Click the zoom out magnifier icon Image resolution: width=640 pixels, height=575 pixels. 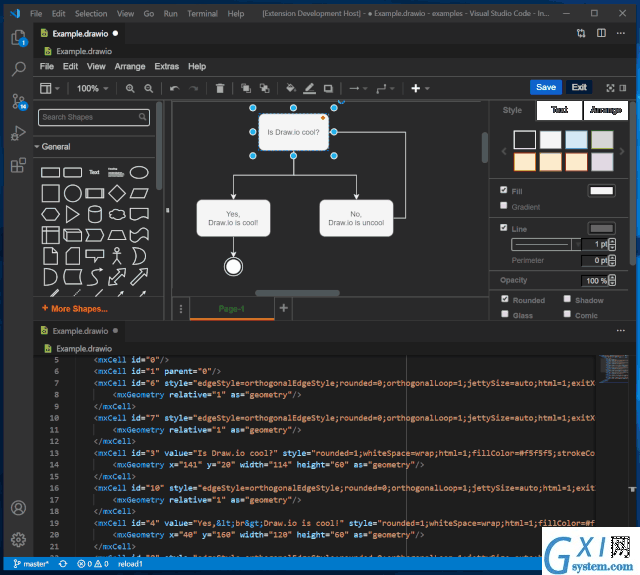click(x=149, y=88)
